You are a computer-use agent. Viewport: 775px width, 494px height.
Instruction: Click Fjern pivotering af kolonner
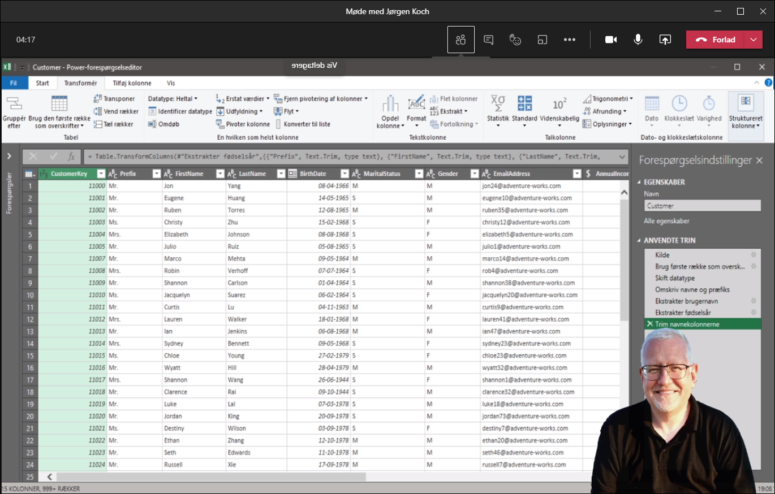(321, 98)
